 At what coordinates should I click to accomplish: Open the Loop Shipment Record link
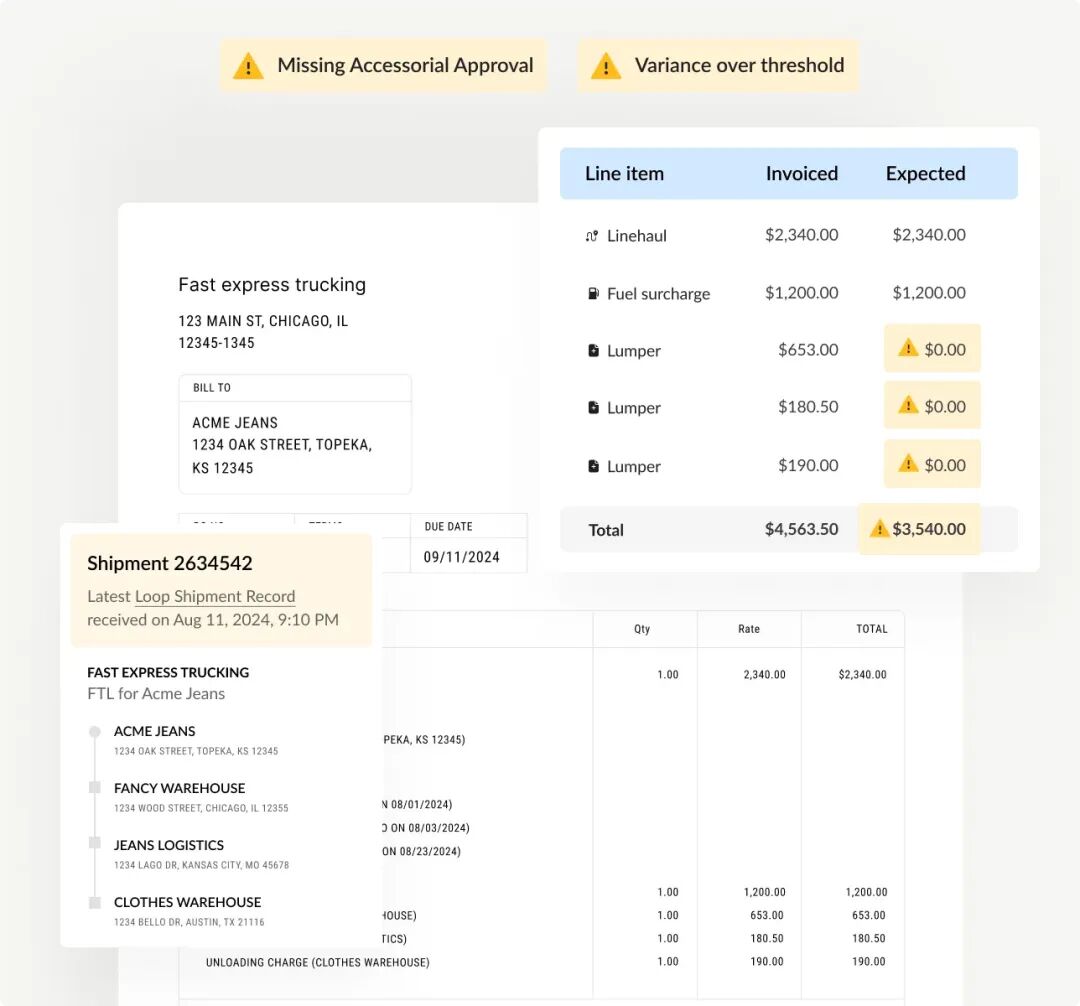pos(215,596)
